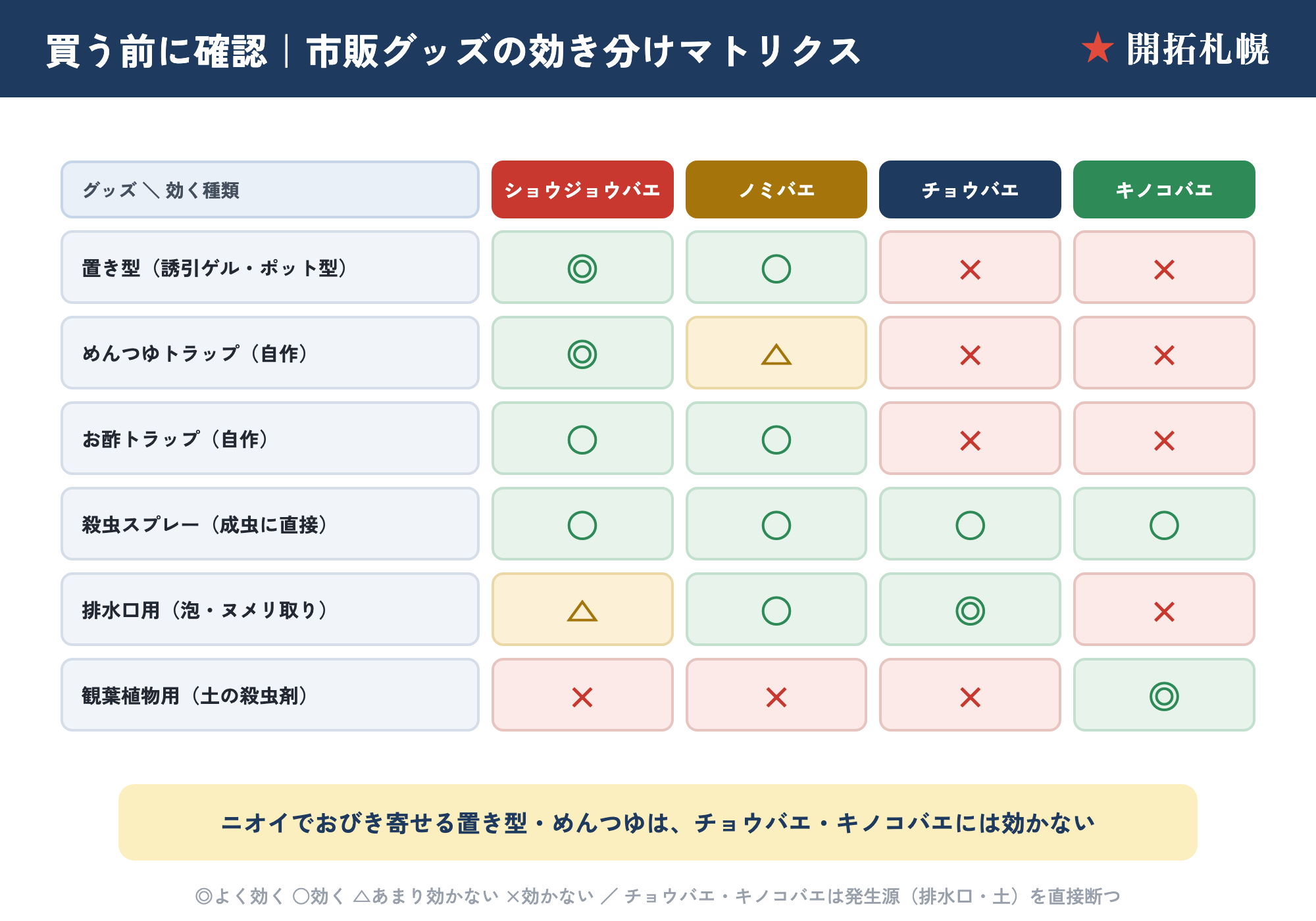
Task: Click circle for 殺虫スプレー under チョウバエ
Action: [x=970, y=525]
